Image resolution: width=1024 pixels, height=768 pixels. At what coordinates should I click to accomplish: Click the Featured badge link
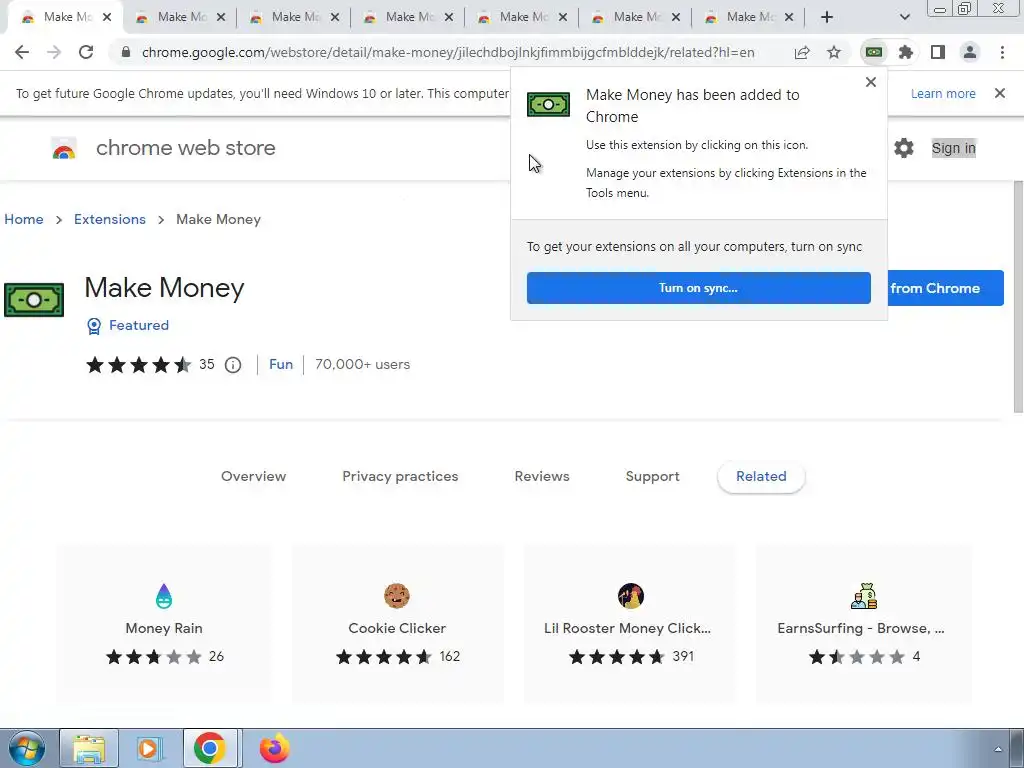click(128, 325)
